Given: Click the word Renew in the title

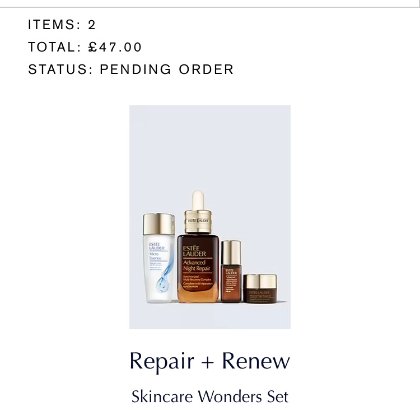Looking at the screenshot, I should (x=256, y=361).
